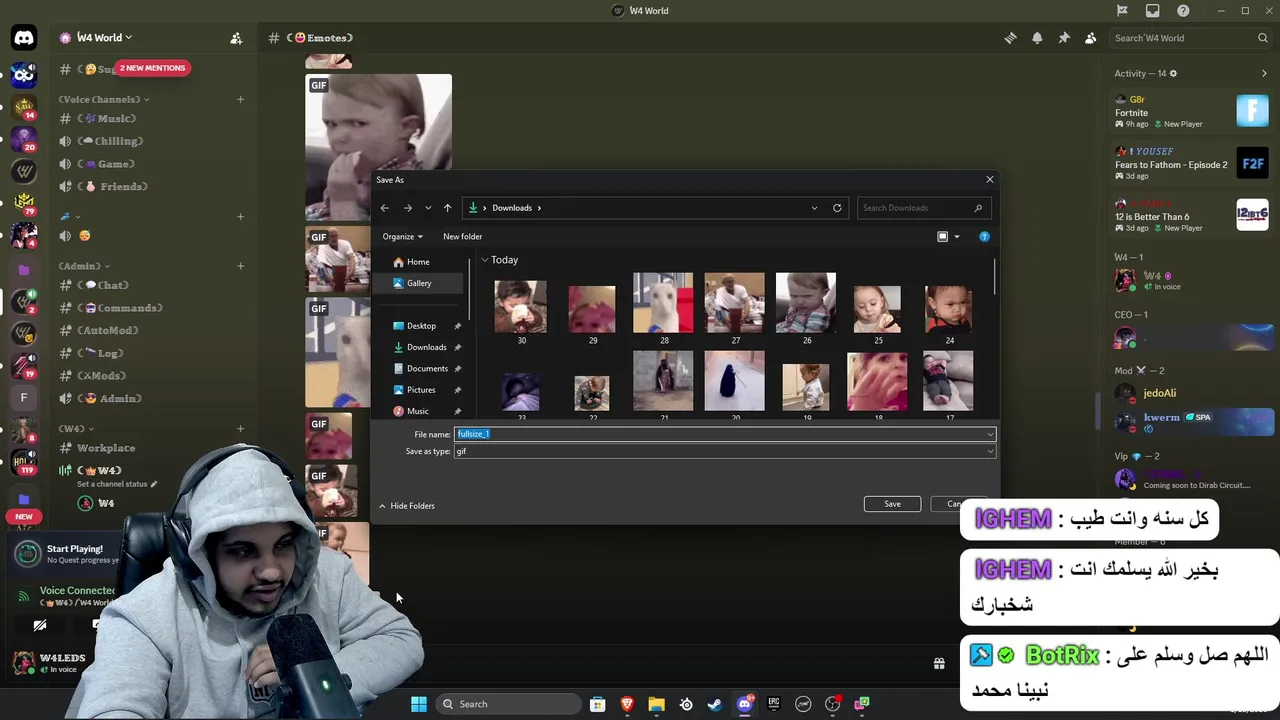
Task: Open the Organize menu
Action: pos(402,237)
